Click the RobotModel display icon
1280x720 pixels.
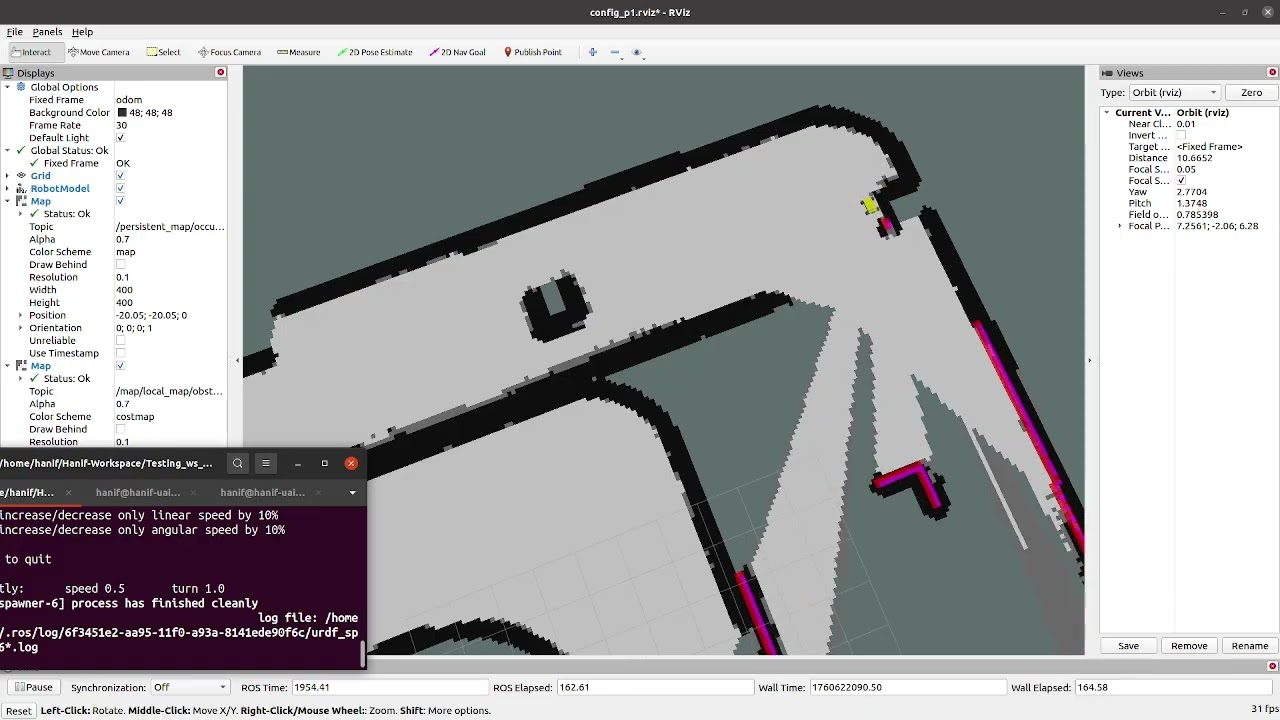pos(21,189)
